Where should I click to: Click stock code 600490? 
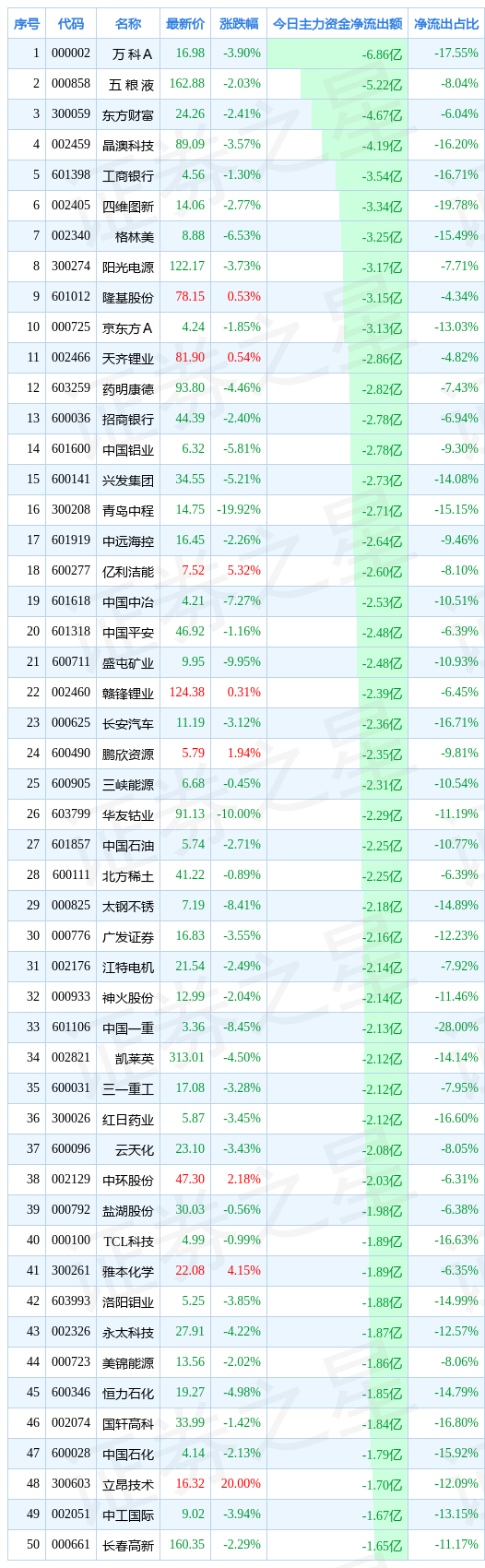click(71, 754)
